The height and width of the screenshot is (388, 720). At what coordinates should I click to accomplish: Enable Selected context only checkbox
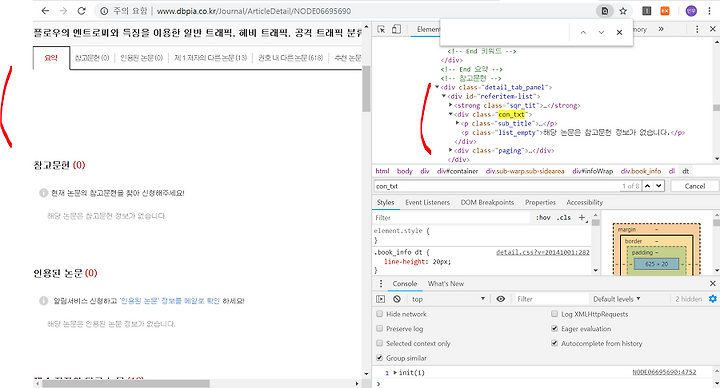pos(380,343)
